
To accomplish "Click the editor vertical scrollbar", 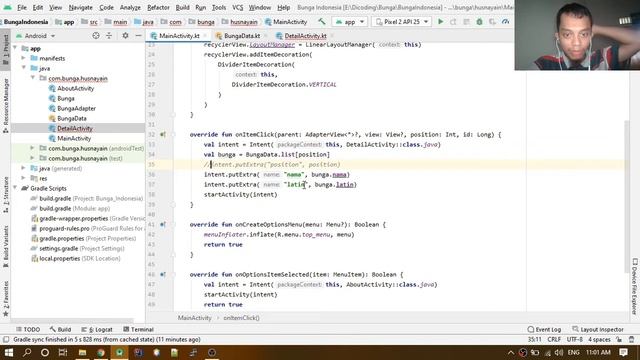I will coord(627,196).
